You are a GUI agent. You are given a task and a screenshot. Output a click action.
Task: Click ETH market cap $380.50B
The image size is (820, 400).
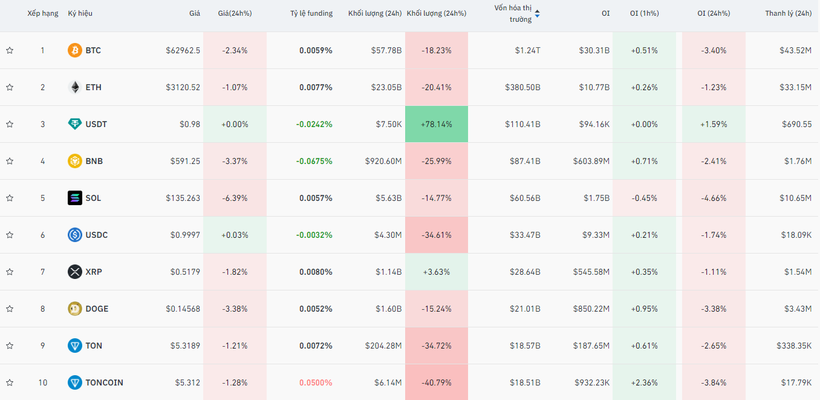[x=523, y=87]
